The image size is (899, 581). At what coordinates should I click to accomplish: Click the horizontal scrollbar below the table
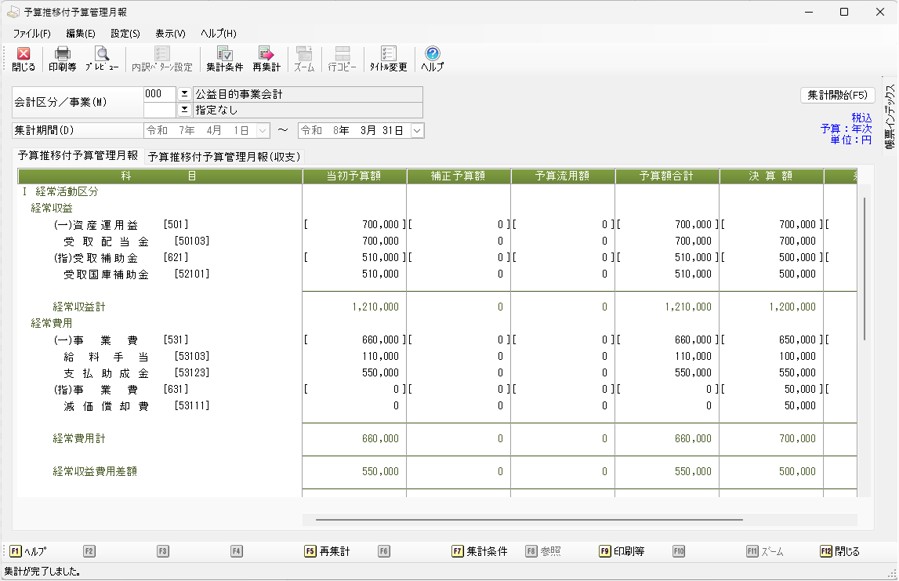tap(529, 520)
